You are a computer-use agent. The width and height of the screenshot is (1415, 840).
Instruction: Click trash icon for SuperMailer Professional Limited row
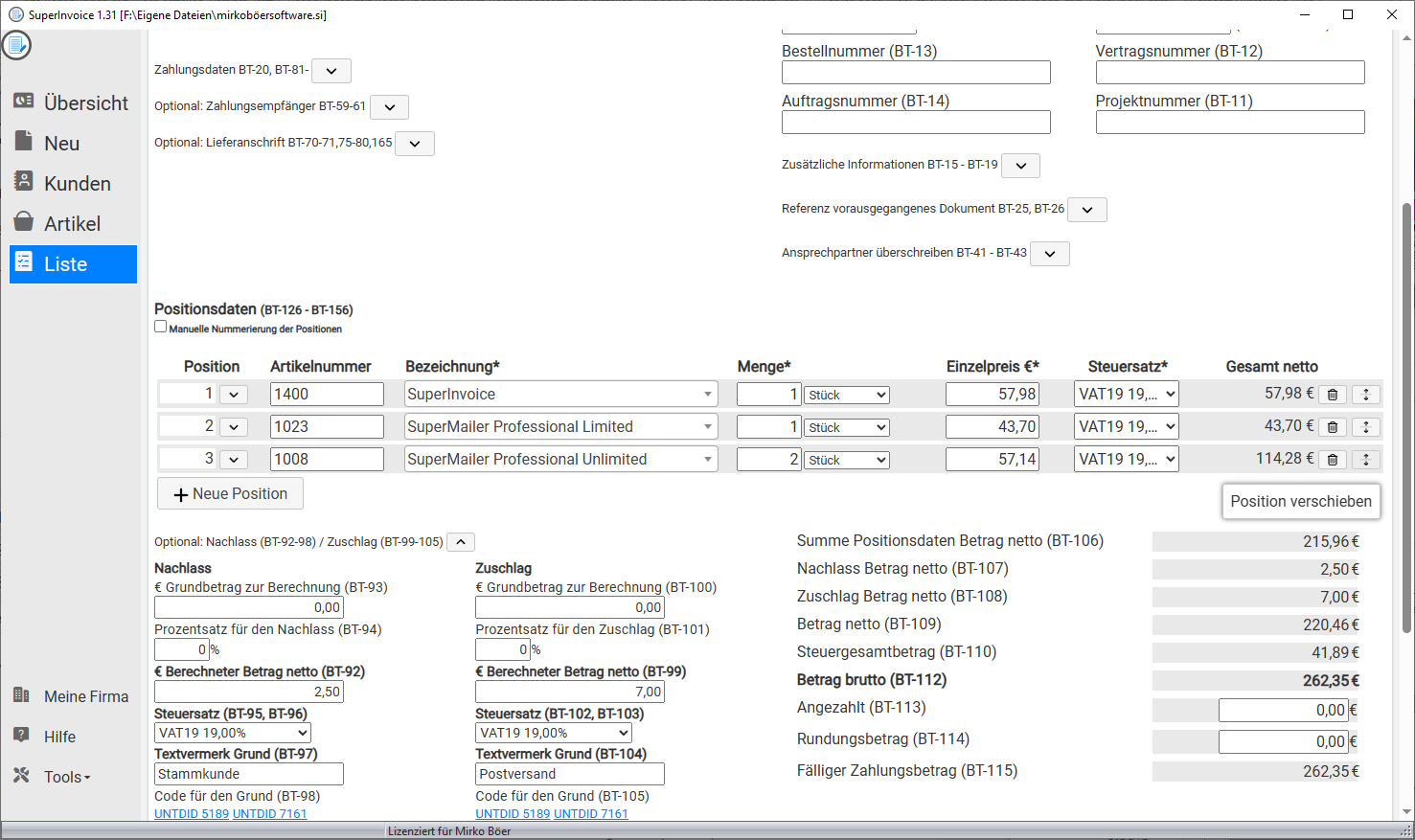1332,427
